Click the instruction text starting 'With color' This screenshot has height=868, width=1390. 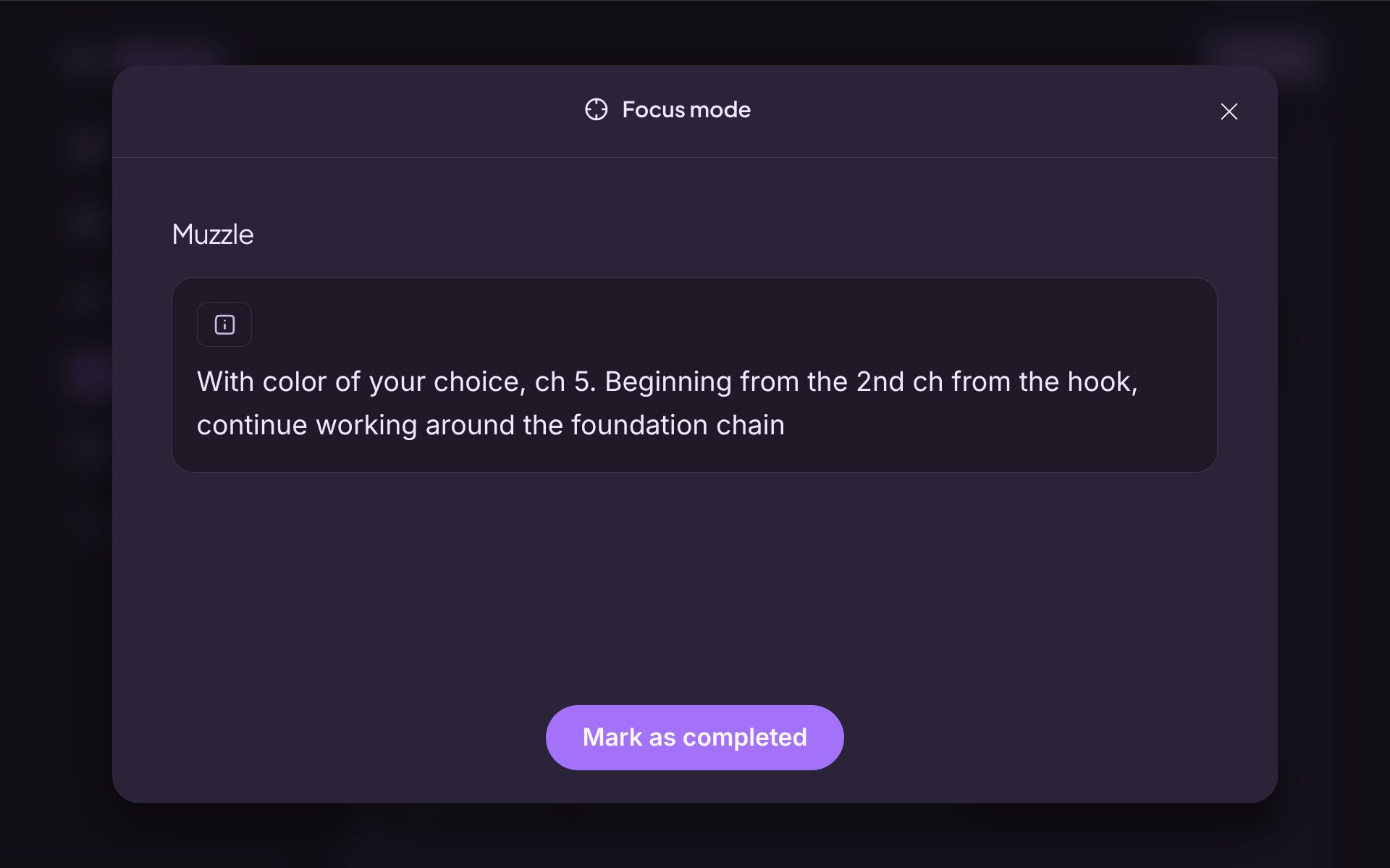[x=667, y=403]
